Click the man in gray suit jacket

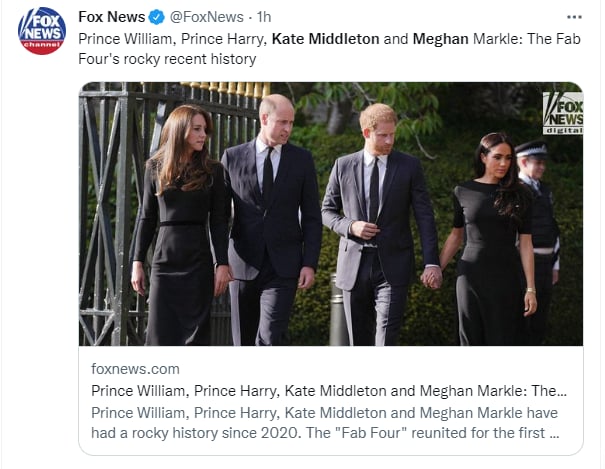tap(380, 226)
